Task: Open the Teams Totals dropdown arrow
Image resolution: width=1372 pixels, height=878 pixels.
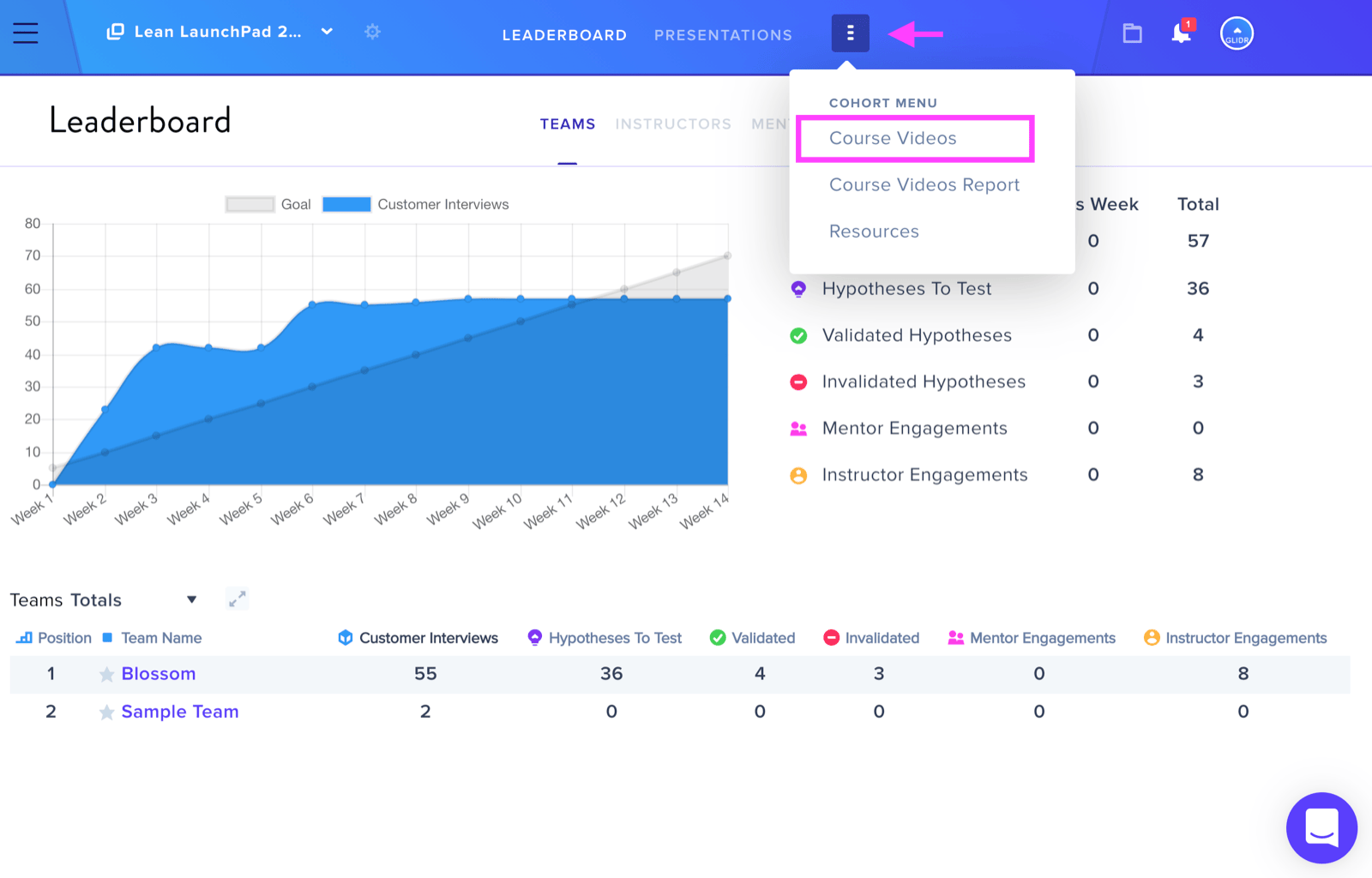Action: click(192, 599)
